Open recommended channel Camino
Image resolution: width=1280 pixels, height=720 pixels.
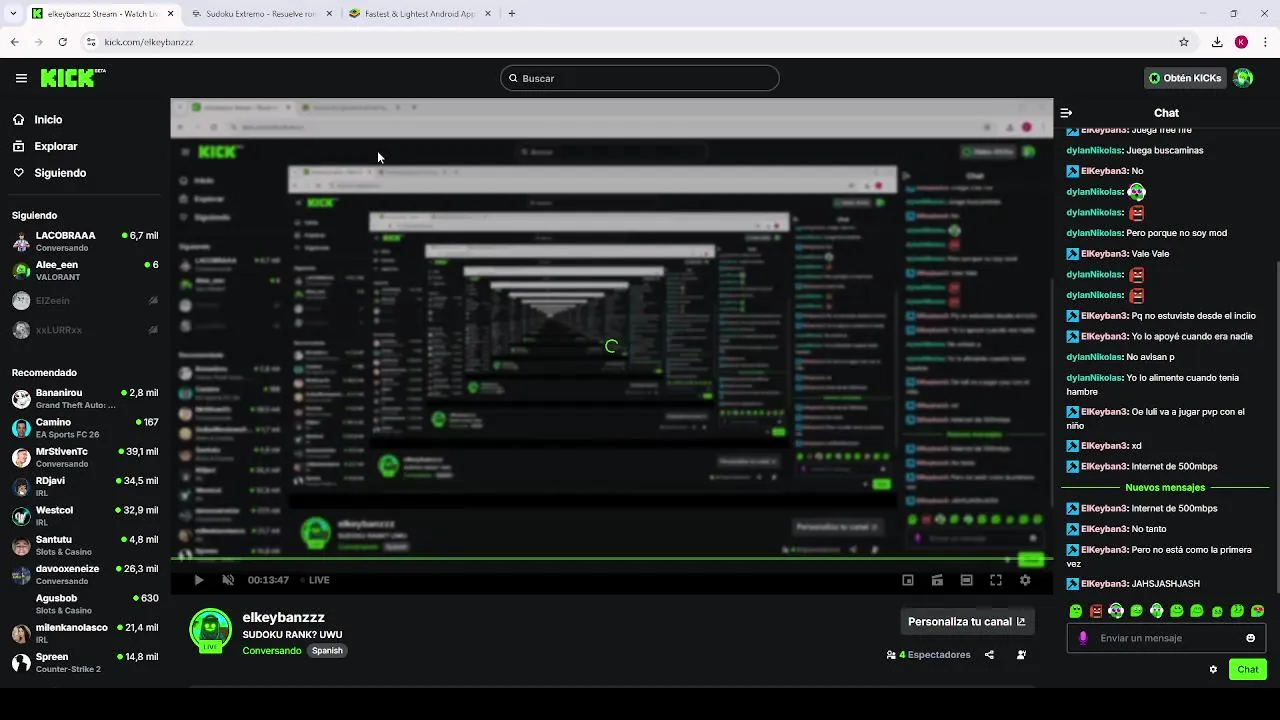click(85, 428)
